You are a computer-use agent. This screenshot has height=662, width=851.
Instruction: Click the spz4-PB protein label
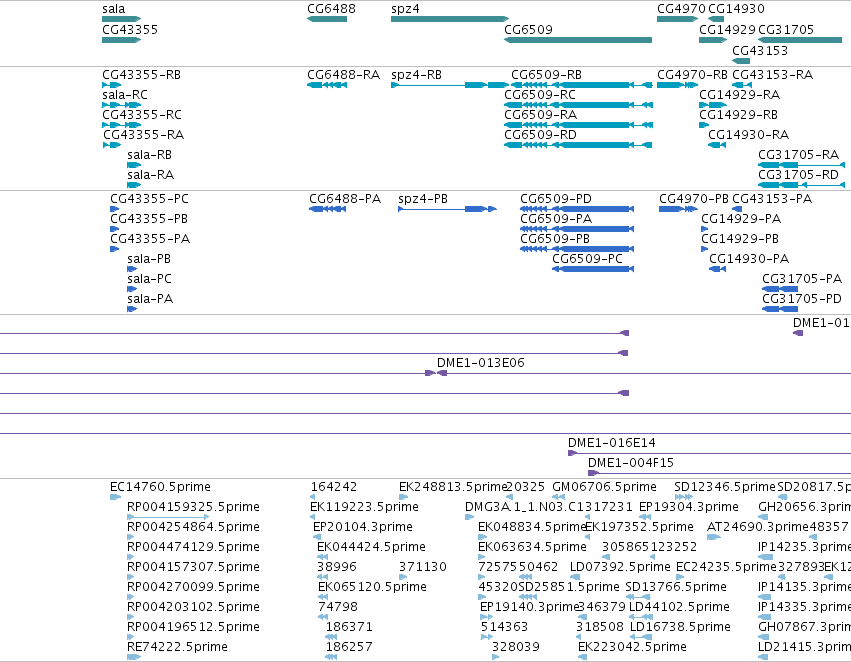tap(423, 199)
